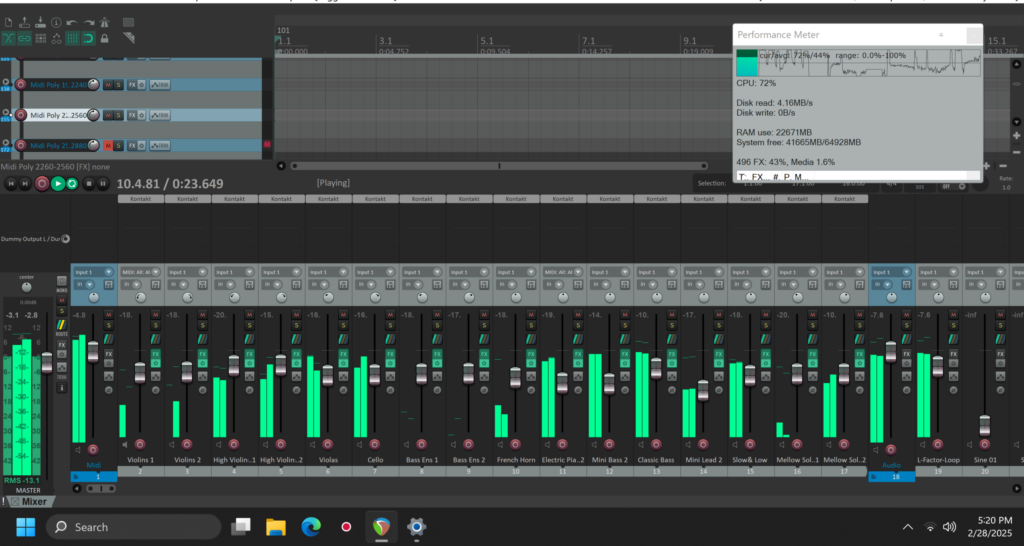Toggle item grouping chain-link icon
The height and width of the screenshot is (546, 1024).
(25, 39)
